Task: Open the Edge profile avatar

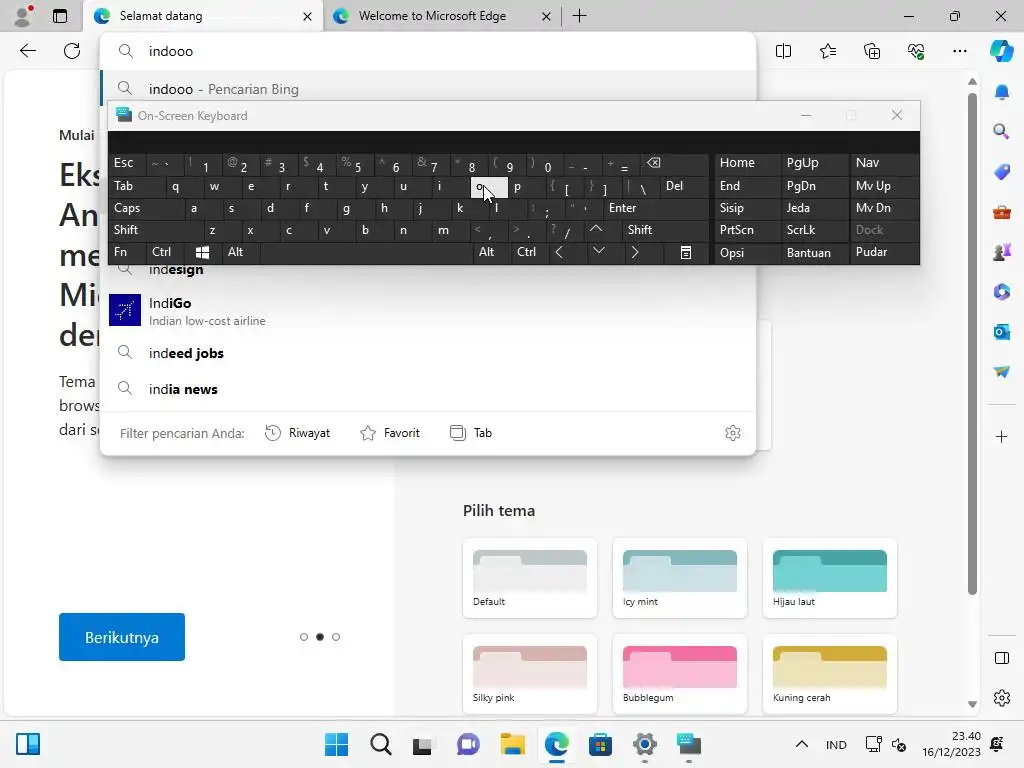Action: point(24,16)
